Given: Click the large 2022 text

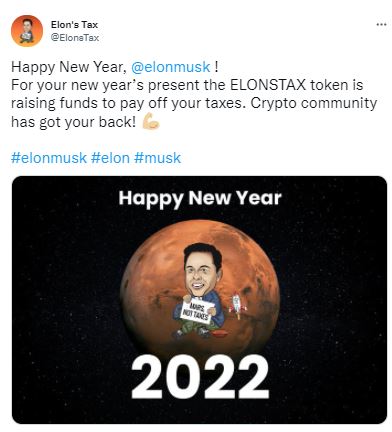Looking at the screenshot, I should tap(200, 377).
